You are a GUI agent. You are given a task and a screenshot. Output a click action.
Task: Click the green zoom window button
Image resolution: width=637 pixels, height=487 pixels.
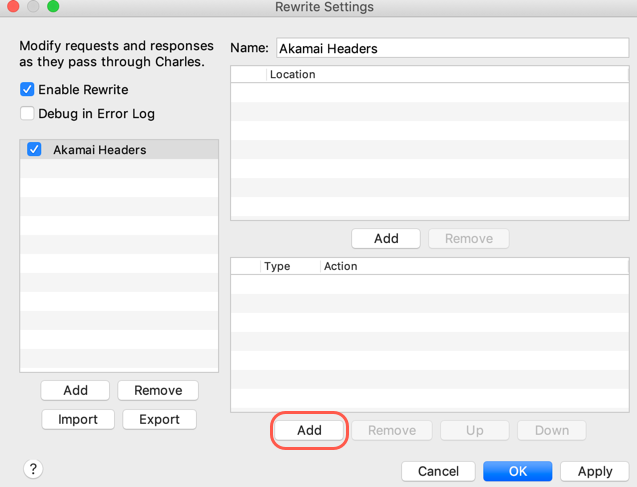53,7
